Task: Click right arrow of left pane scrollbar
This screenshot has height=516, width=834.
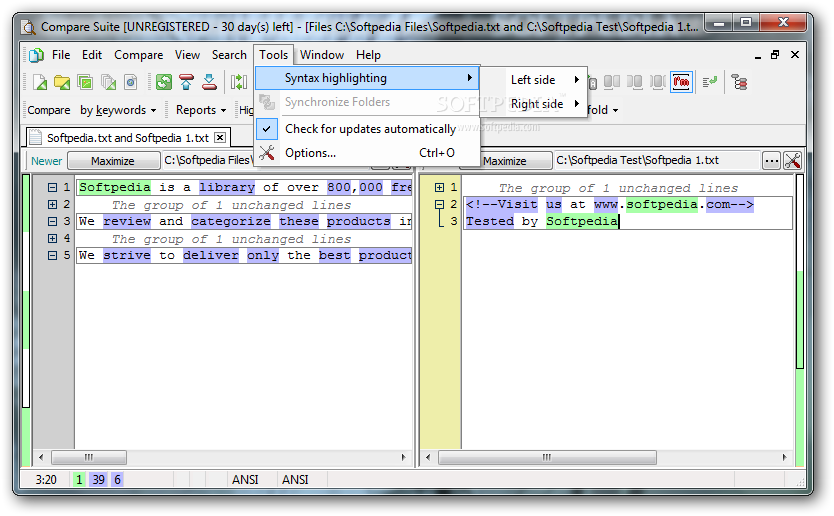Action: pyautogui.click(x=404, y=457)
